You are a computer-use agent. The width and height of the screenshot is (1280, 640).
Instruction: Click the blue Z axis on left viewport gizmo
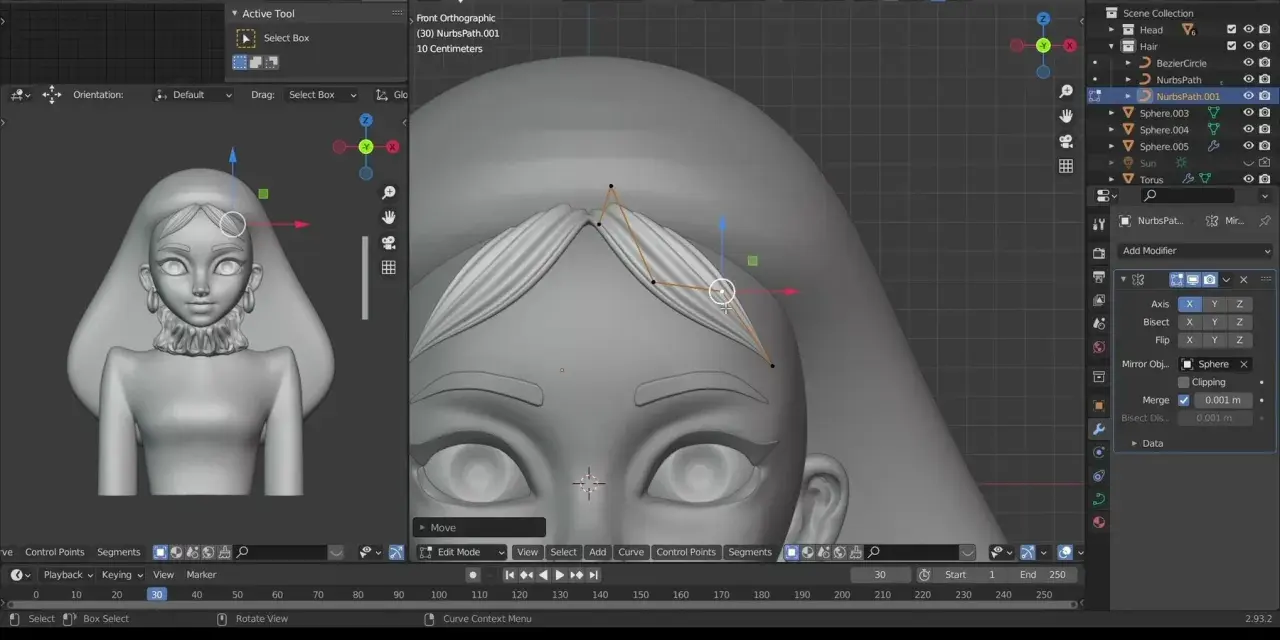click(x=366, y=120)
